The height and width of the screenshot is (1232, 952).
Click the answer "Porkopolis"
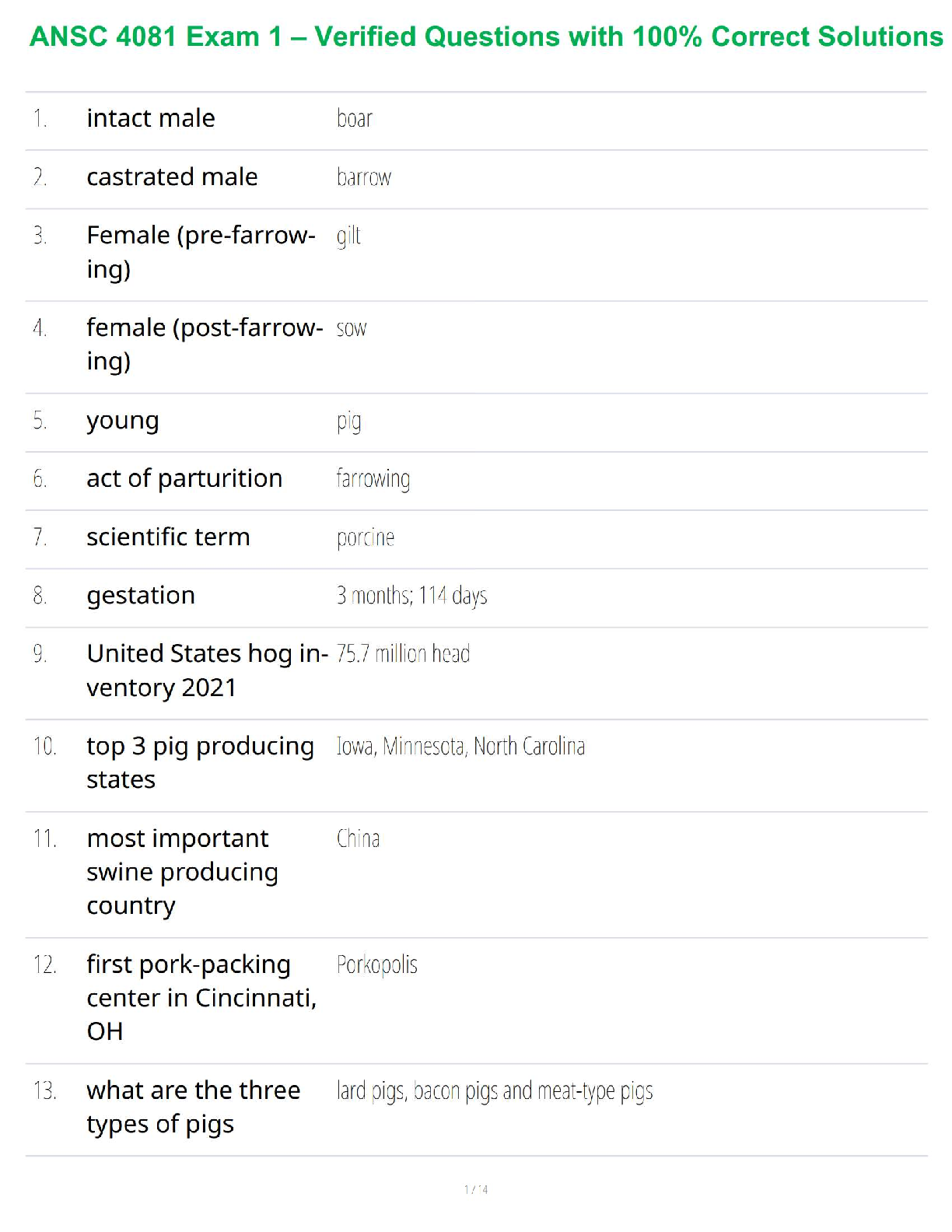coord(377,964)
